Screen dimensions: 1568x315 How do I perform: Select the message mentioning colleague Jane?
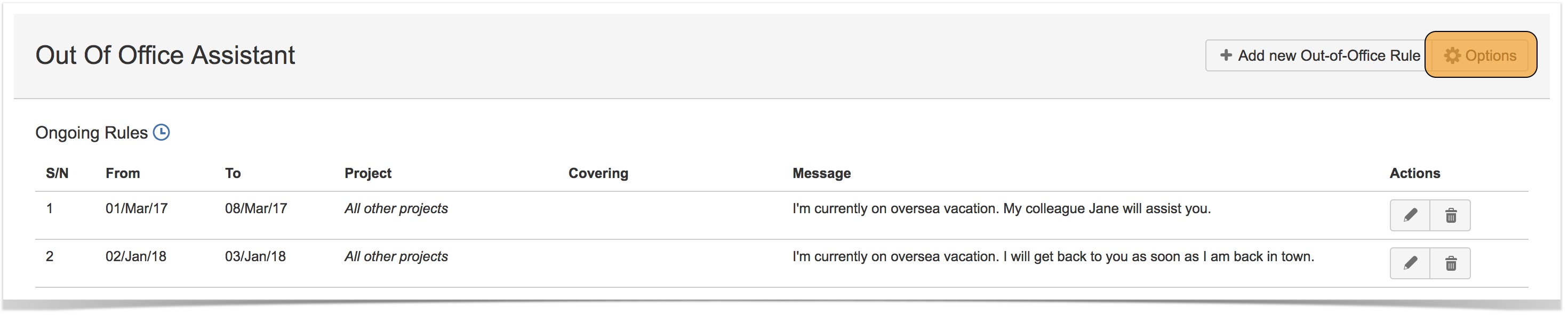pyautogui.click(x=1001, y=208)
